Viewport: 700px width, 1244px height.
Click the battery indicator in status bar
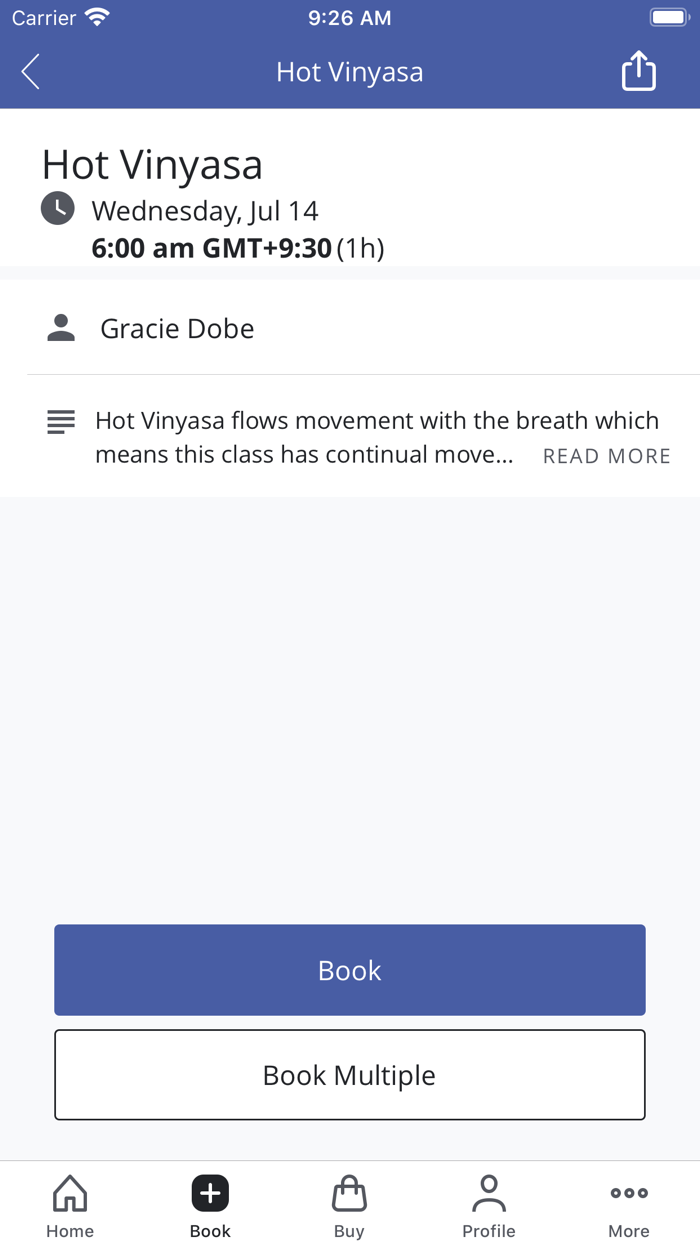(669, 16)
